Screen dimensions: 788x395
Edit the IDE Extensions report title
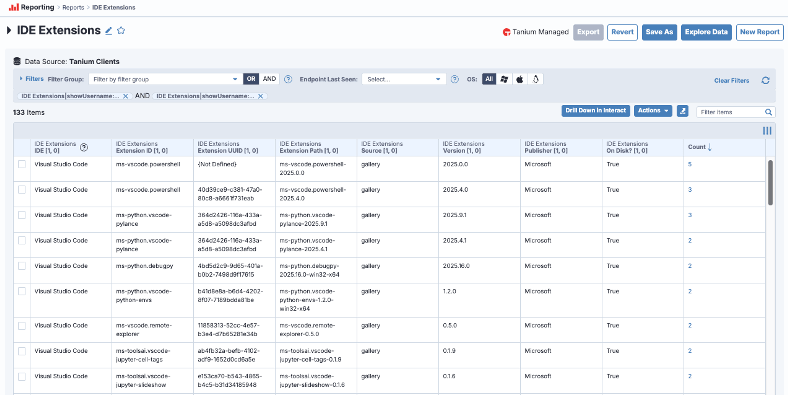click(109, 31)
